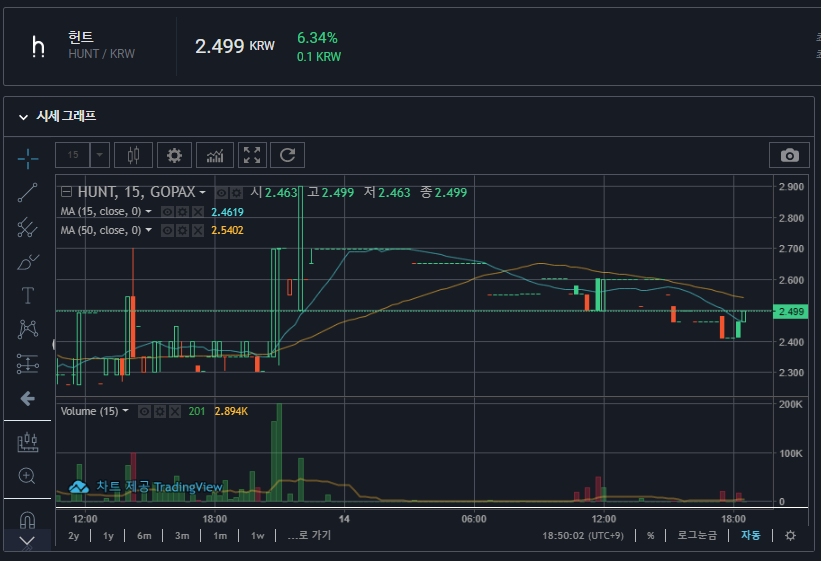
Task: Open settings for MA 50 indicator
Action: (182, 230)
